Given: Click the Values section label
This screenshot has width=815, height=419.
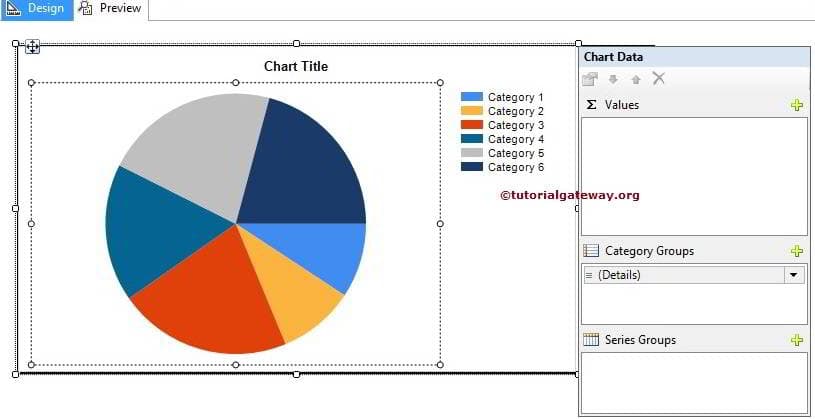Looking at the screenshot, I should click(x=622, y=105).
